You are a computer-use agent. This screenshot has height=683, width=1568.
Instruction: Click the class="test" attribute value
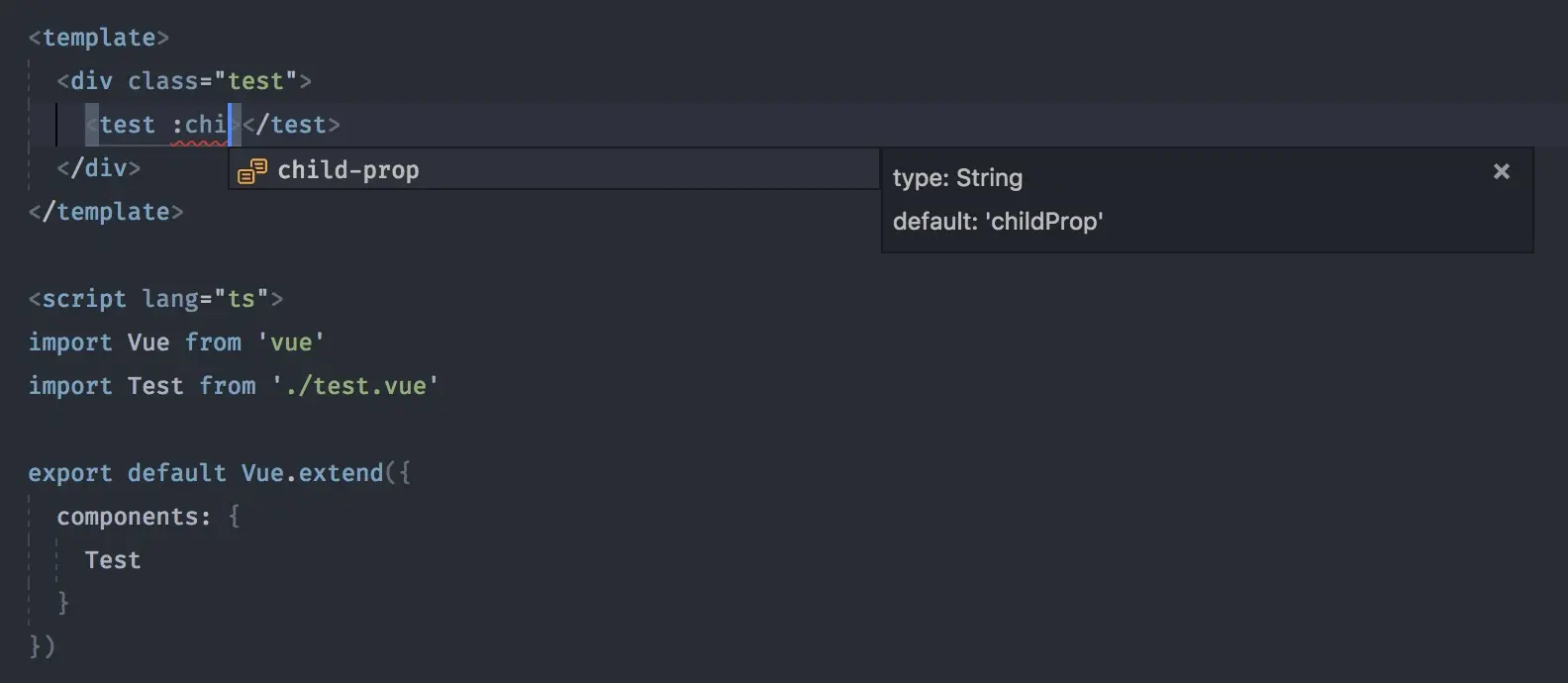(x=255, y=81)
